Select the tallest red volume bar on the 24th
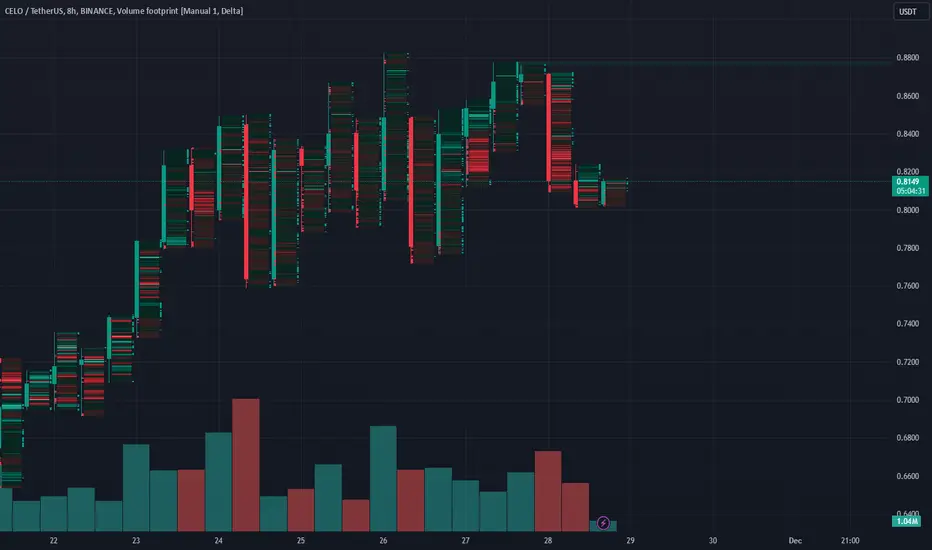The image size is (932, 550). tap(246, 465)
